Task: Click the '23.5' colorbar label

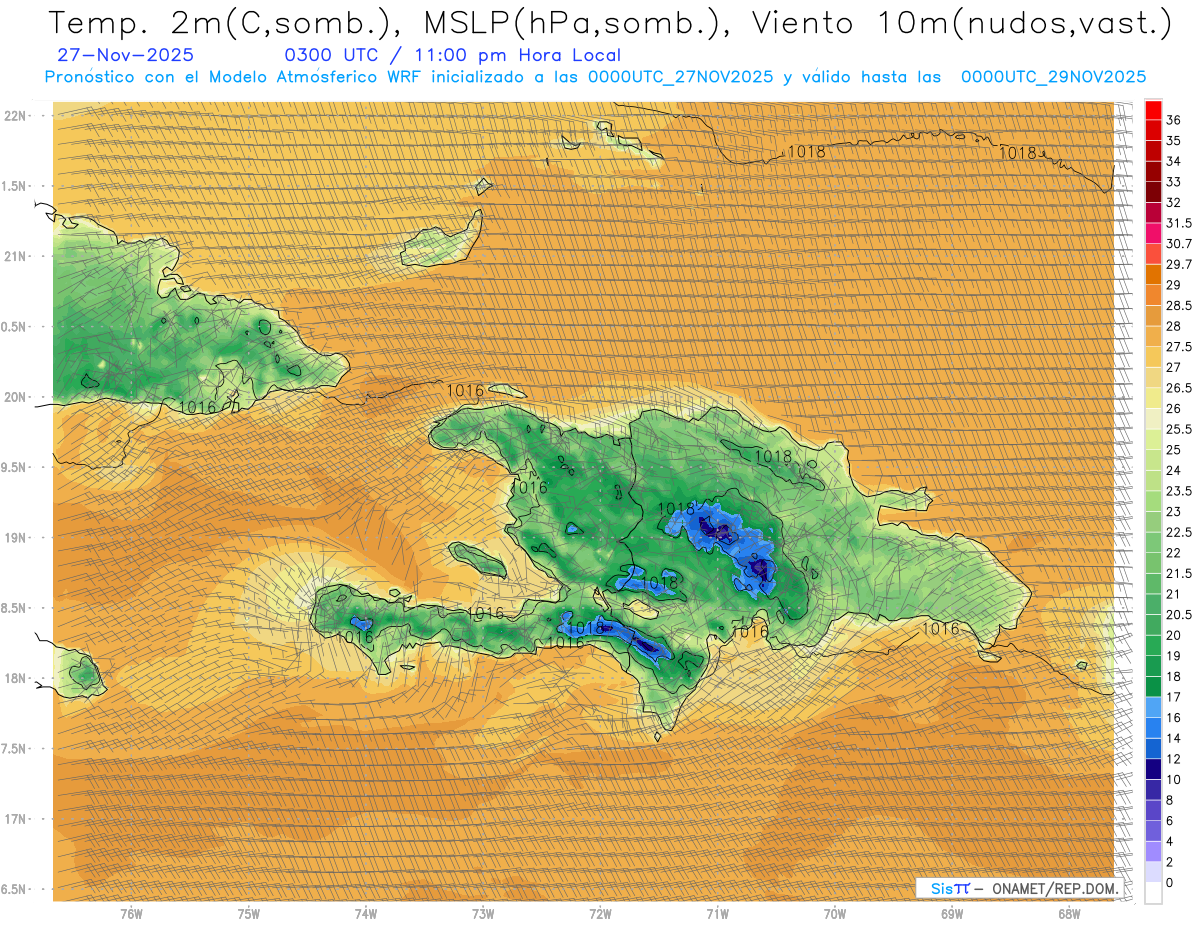Action: pyautogui.click(x=1179, y=491)
